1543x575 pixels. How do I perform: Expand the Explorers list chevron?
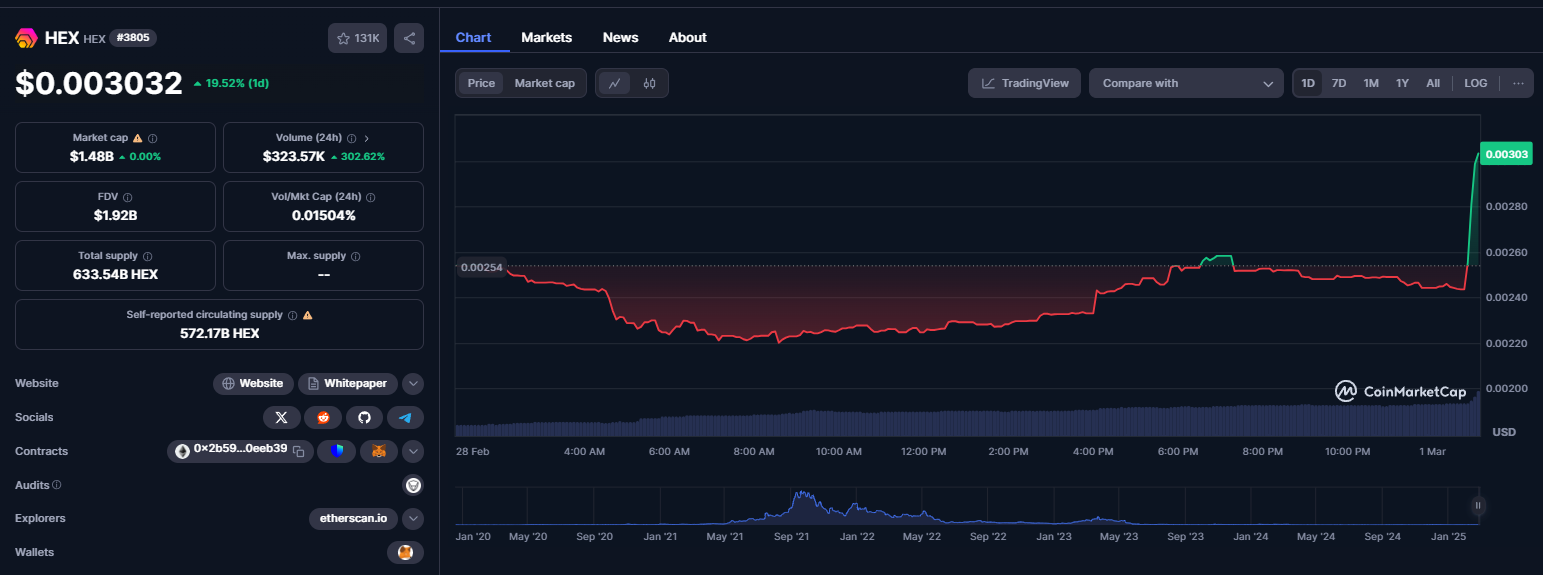click(x=413, y=518)
